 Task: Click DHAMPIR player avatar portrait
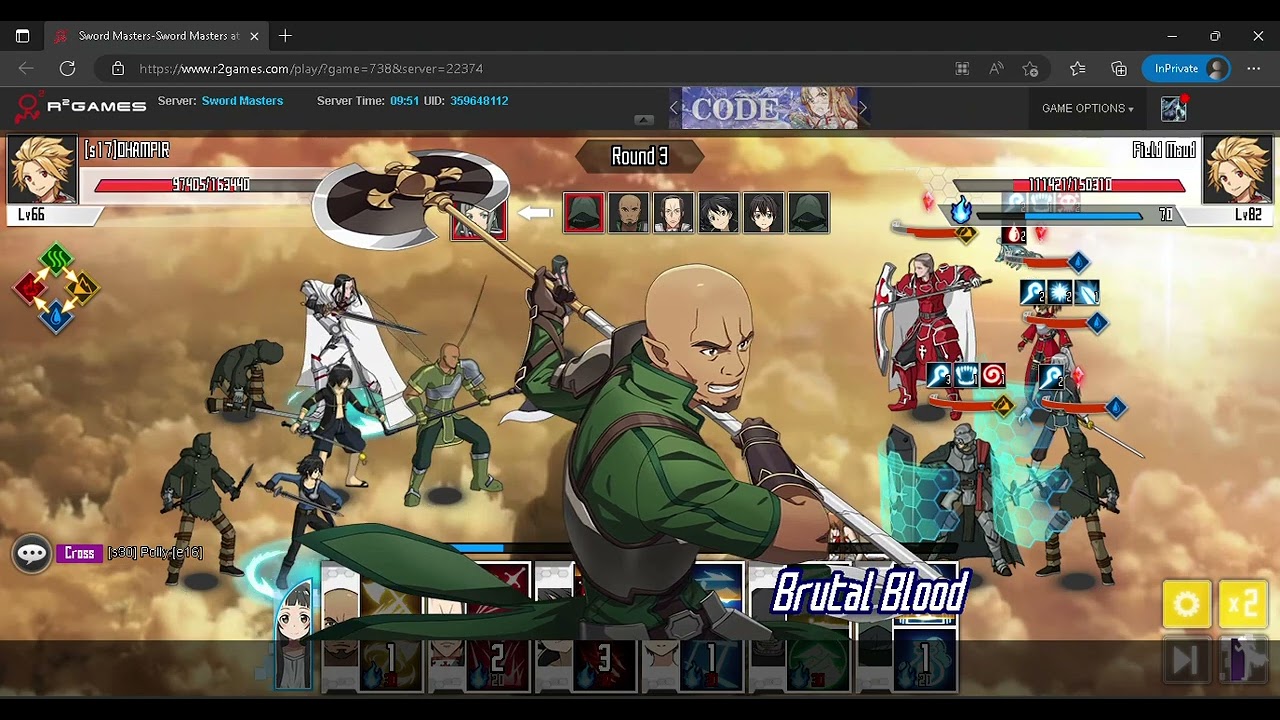pos(42,170)
